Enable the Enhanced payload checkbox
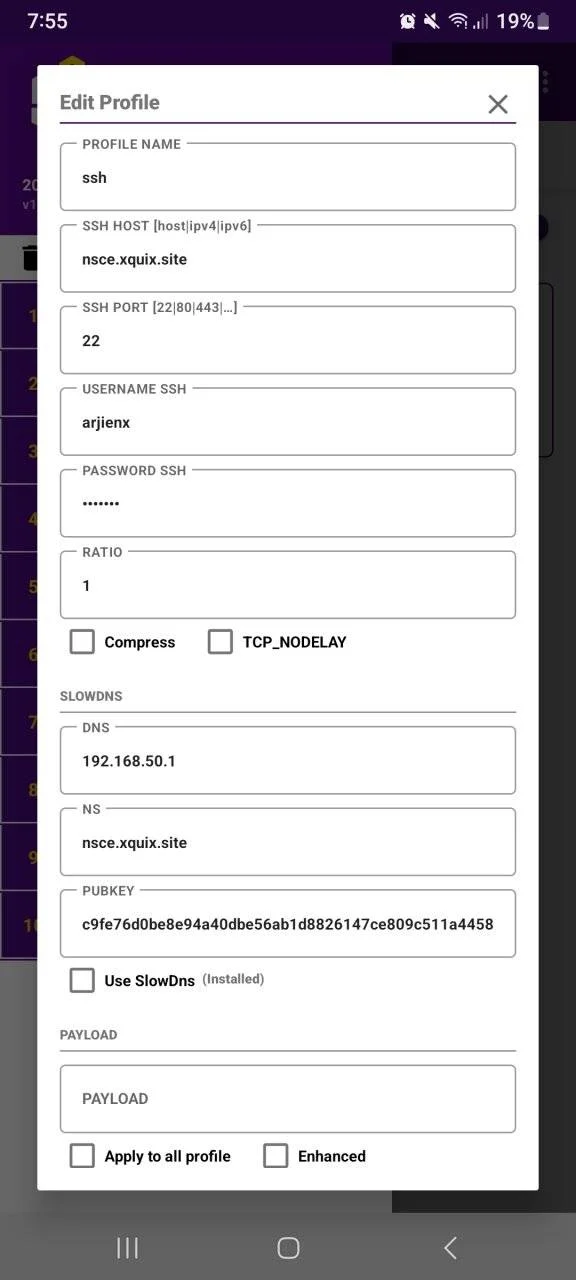Screen dimensions: 576x1280 (275, 1156)
